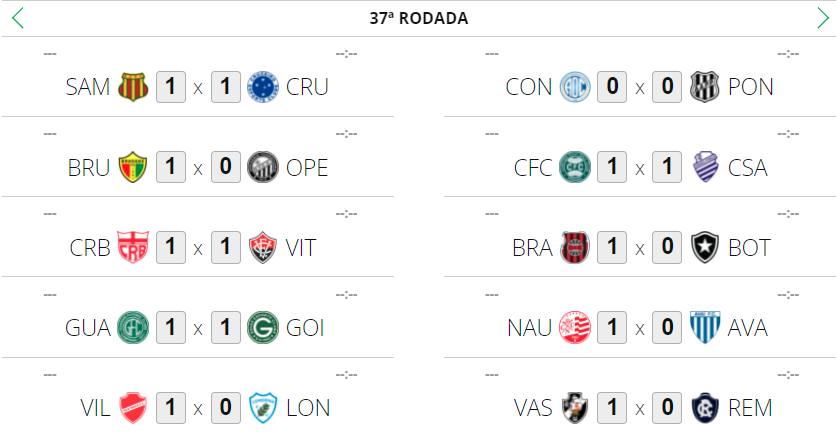
Task: Click the Sampaio Corrêa (SAM) team crest
Action: click(x=133, y=87)
